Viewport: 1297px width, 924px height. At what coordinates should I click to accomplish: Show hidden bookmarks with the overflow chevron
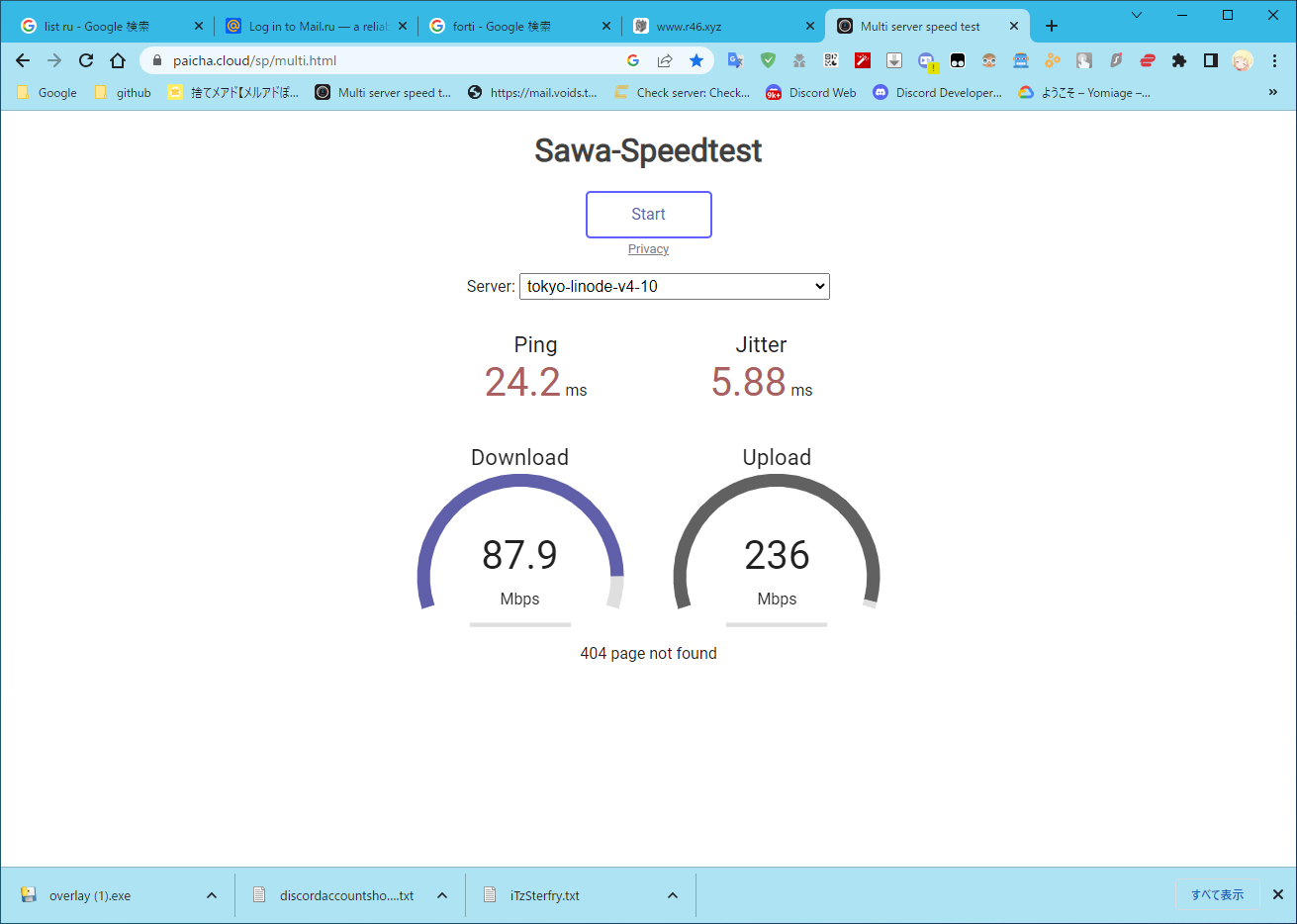(x=1272, y=92)
